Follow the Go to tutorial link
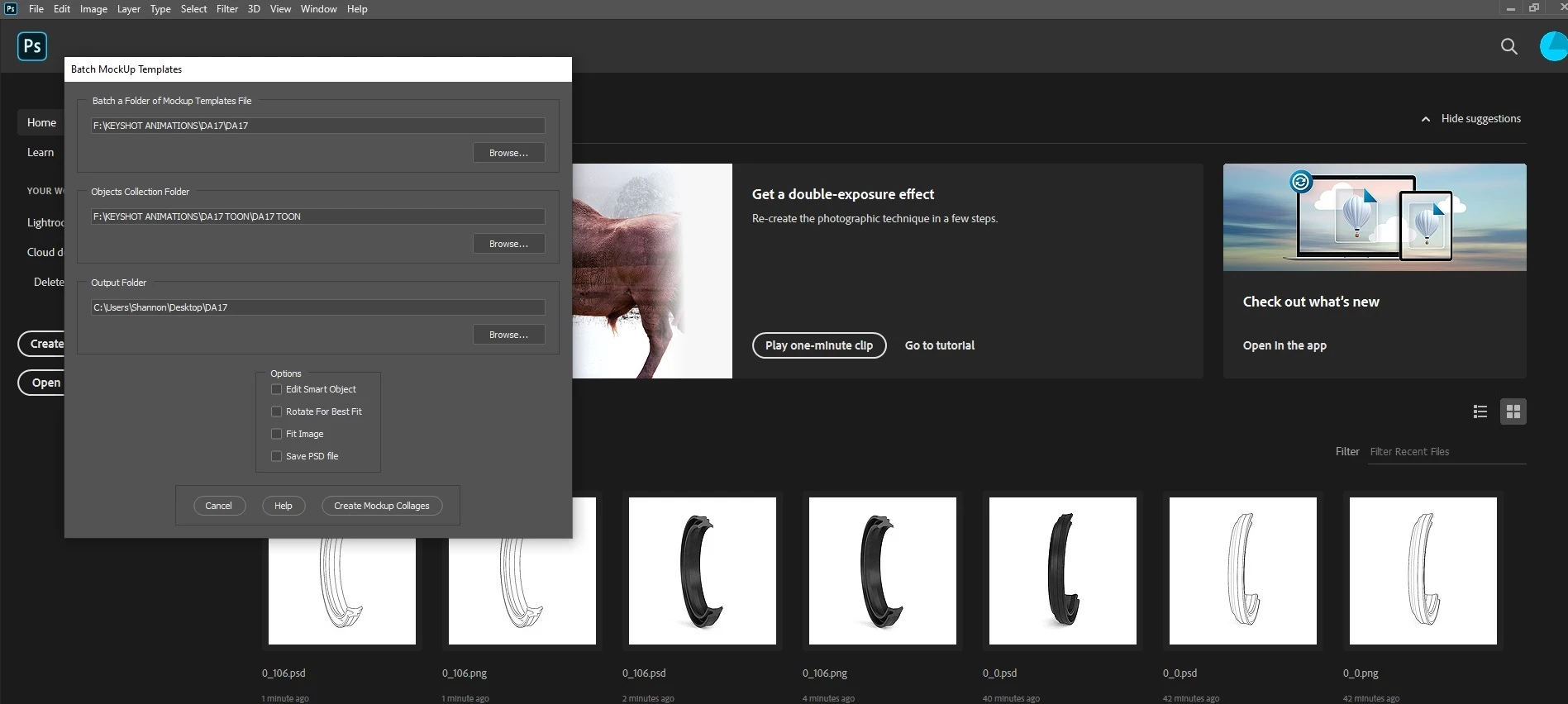The height and width of the screenshot is (704, 1568). tap(940, 345)
